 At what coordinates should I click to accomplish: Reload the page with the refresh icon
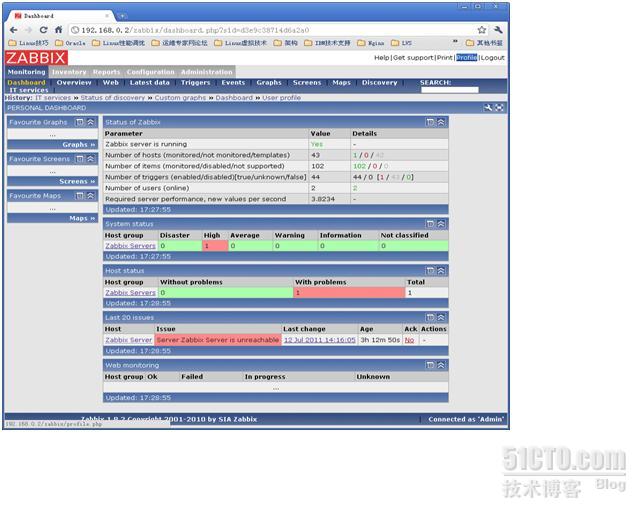point(43,30)
